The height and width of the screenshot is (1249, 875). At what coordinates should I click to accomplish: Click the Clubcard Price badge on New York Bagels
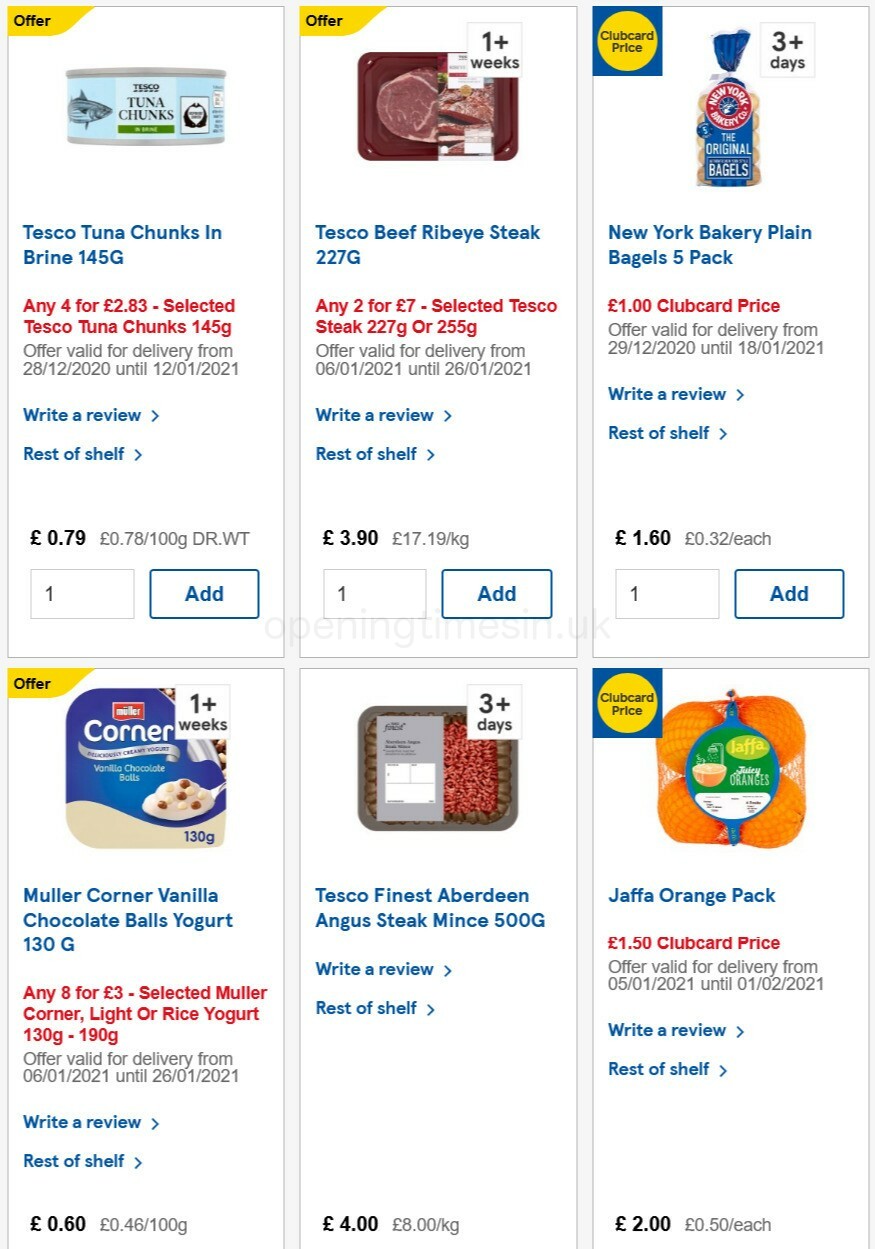627,42
